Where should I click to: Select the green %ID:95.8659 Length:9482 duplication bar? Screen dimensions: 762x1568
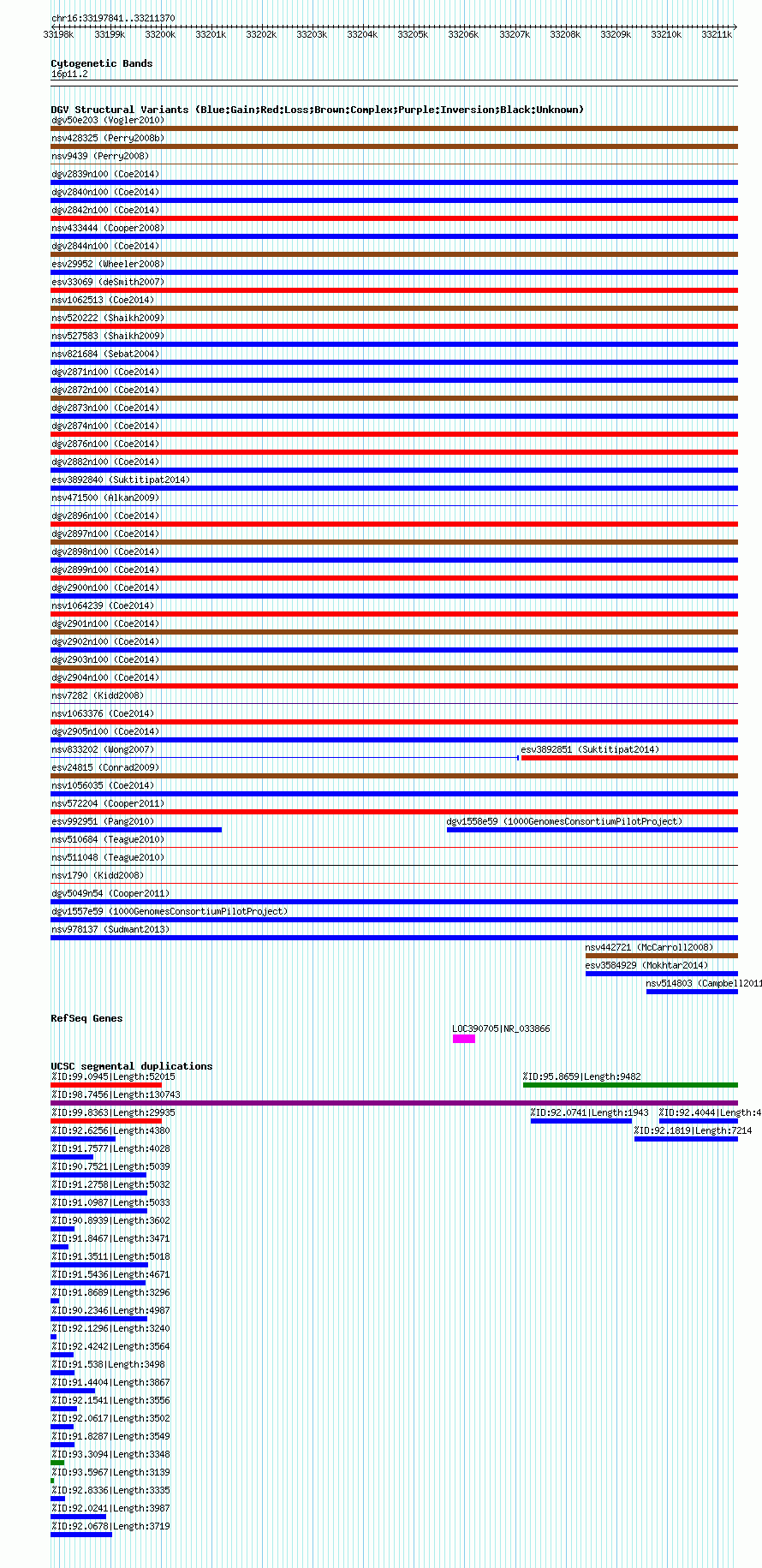pos(630,1085)
